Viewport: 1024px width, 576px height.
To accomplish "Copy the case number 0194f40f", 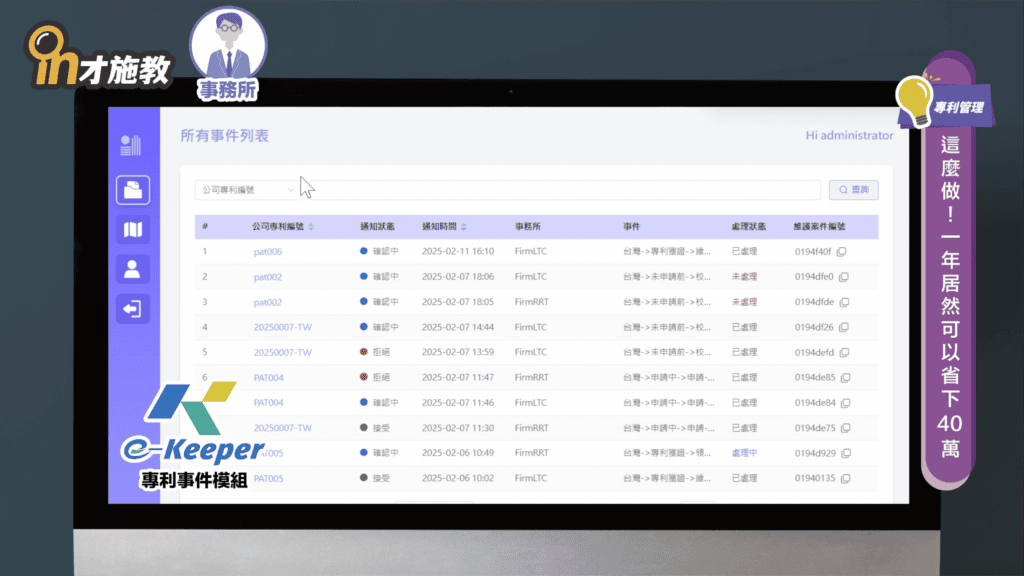I will pyautogui.click(x=842, y=252).
